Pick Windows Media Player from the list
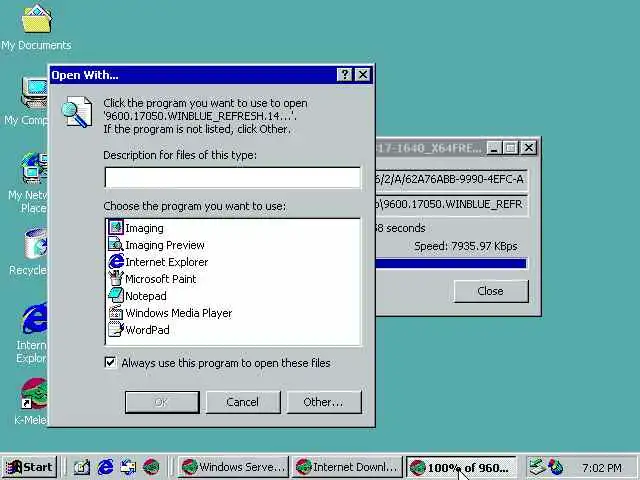The width and height of the screenshot is (640, 480). (170, 313)
